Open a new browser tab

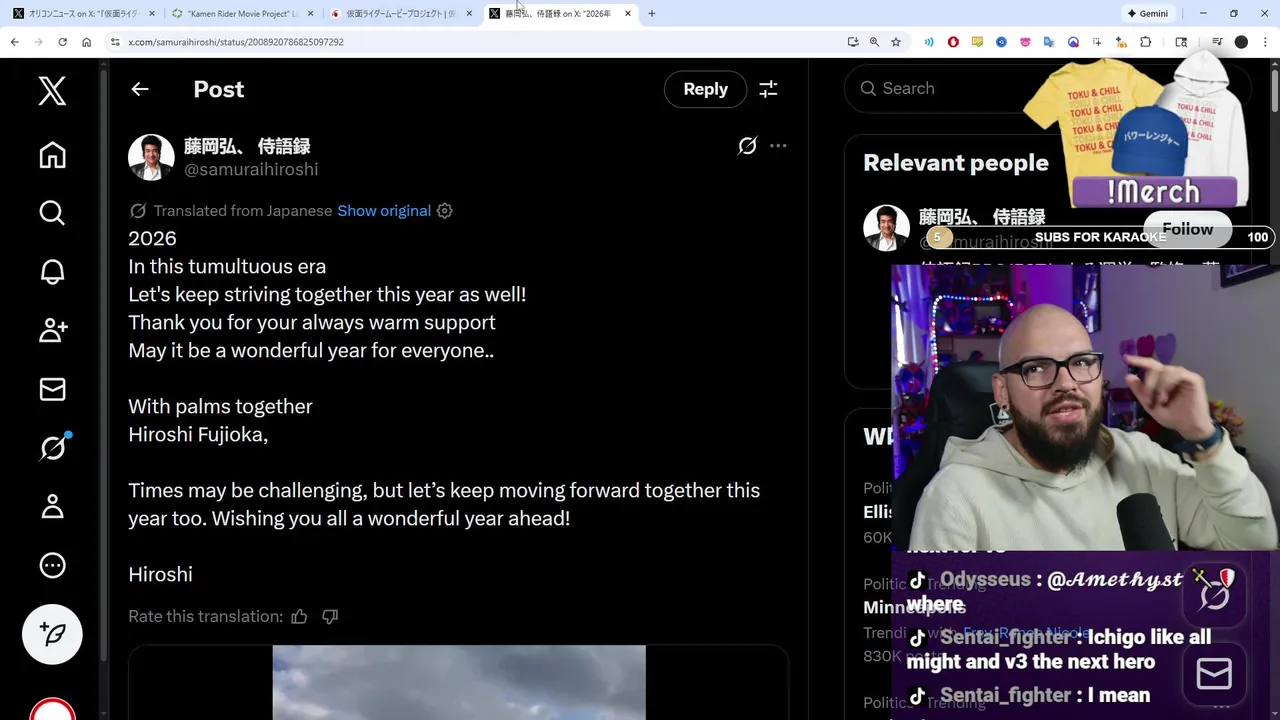tap(651, 14)
